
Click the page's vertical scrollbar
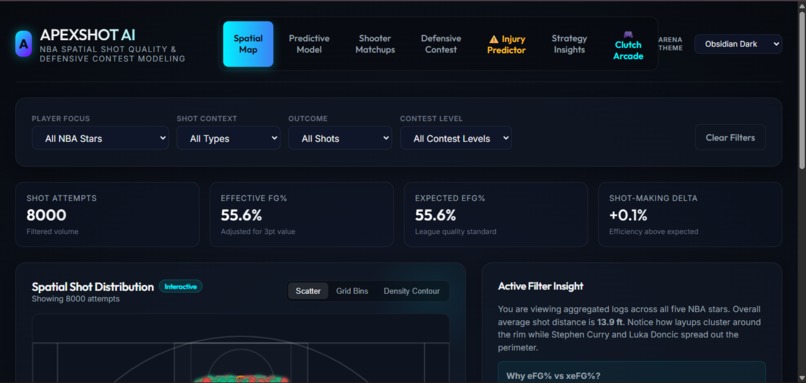pyautogui.click(x=802, y=90)
